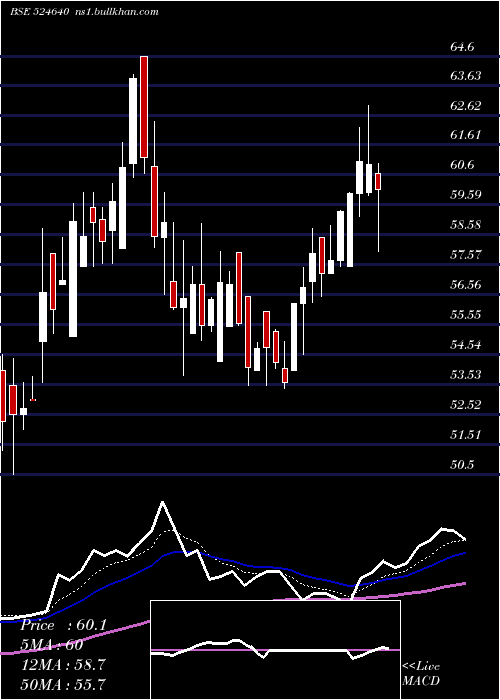
Task: Click the Price : 60.1 readout
Action: point(64,625)
